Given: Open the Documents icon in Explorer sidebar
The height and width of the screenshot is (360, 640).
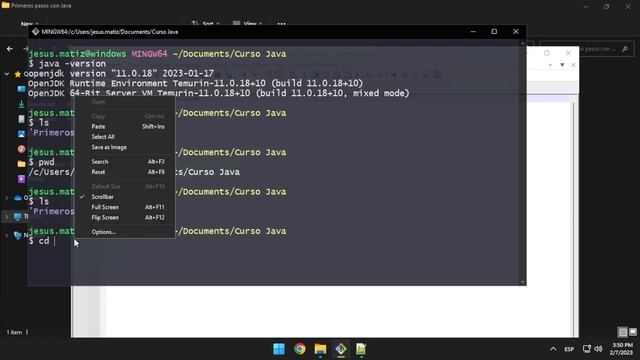Looking at the screenshot, I should (x=21, y=119).
